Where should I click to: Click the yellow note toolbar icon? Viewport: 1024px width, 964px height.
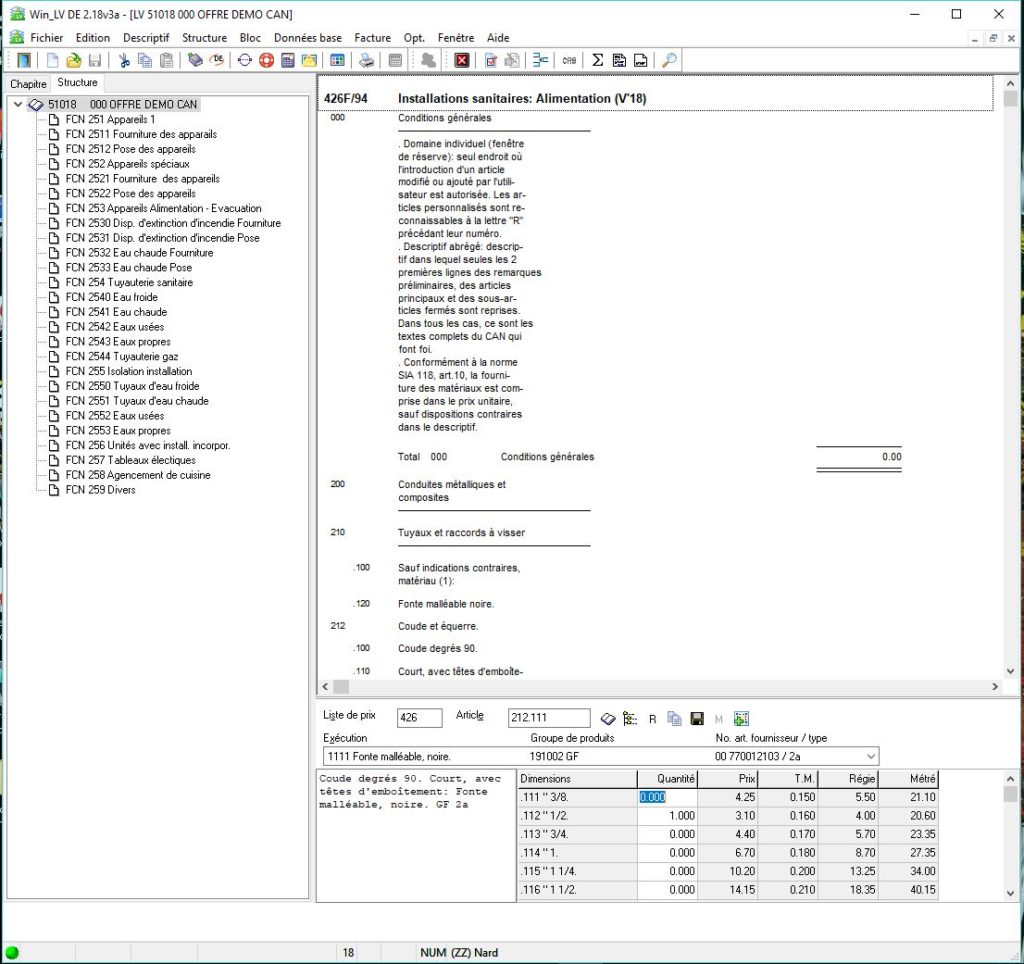click(309, 61)
